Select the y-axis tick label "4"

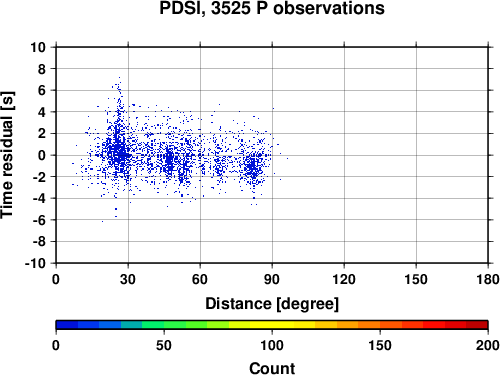click(x=42, y=112)
